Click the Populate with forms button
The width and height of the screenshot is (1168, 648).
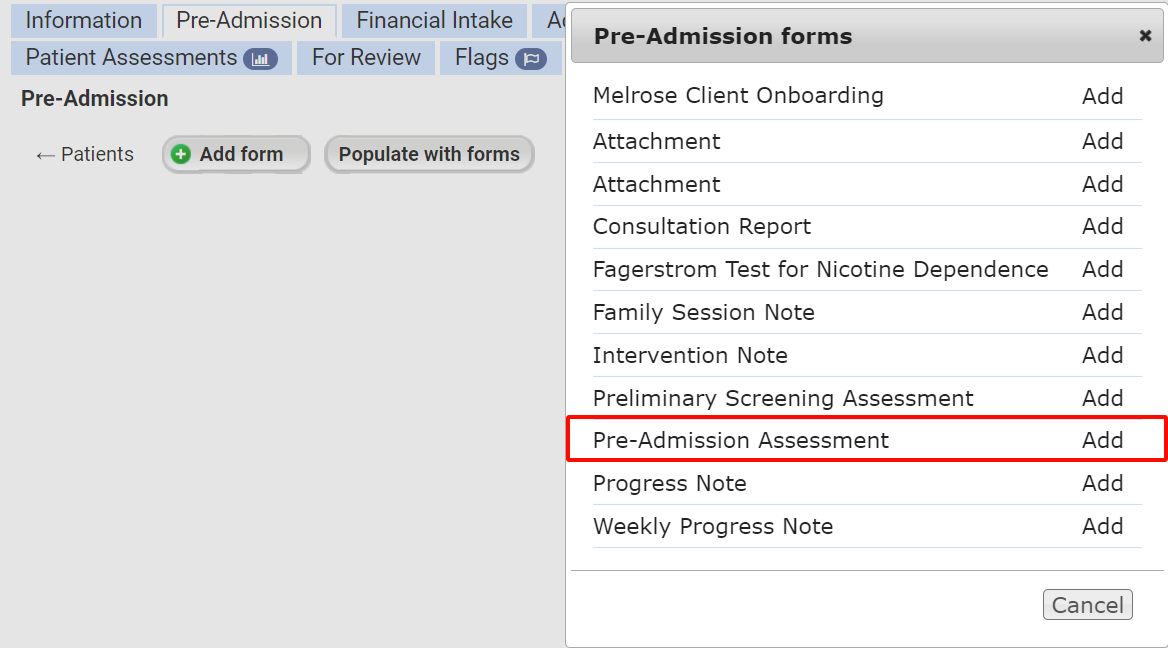[429, 154]
